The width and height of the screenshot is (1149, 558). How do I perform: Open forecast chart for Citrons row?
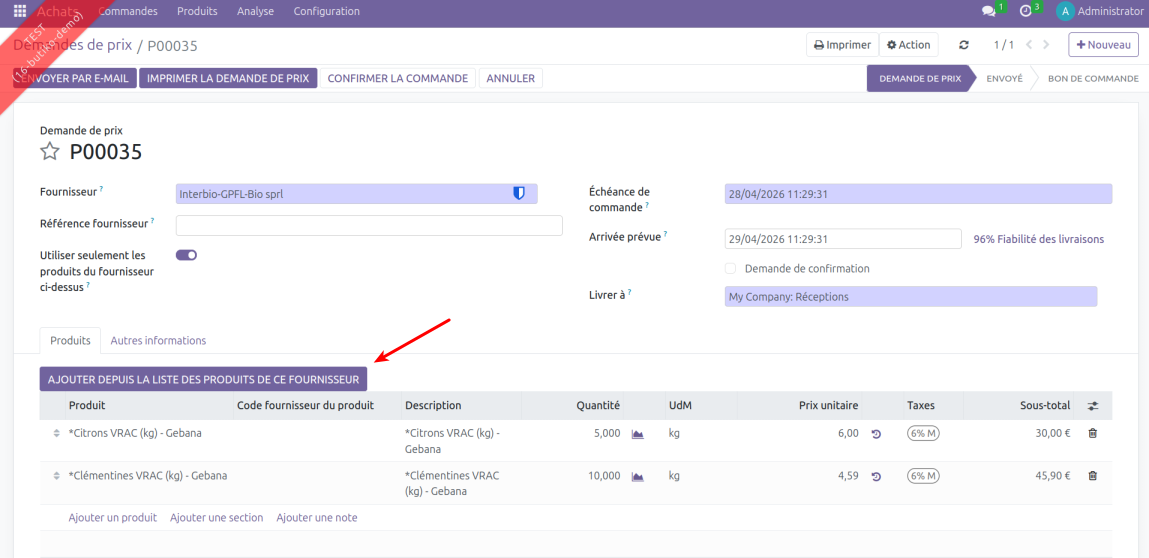637,434
